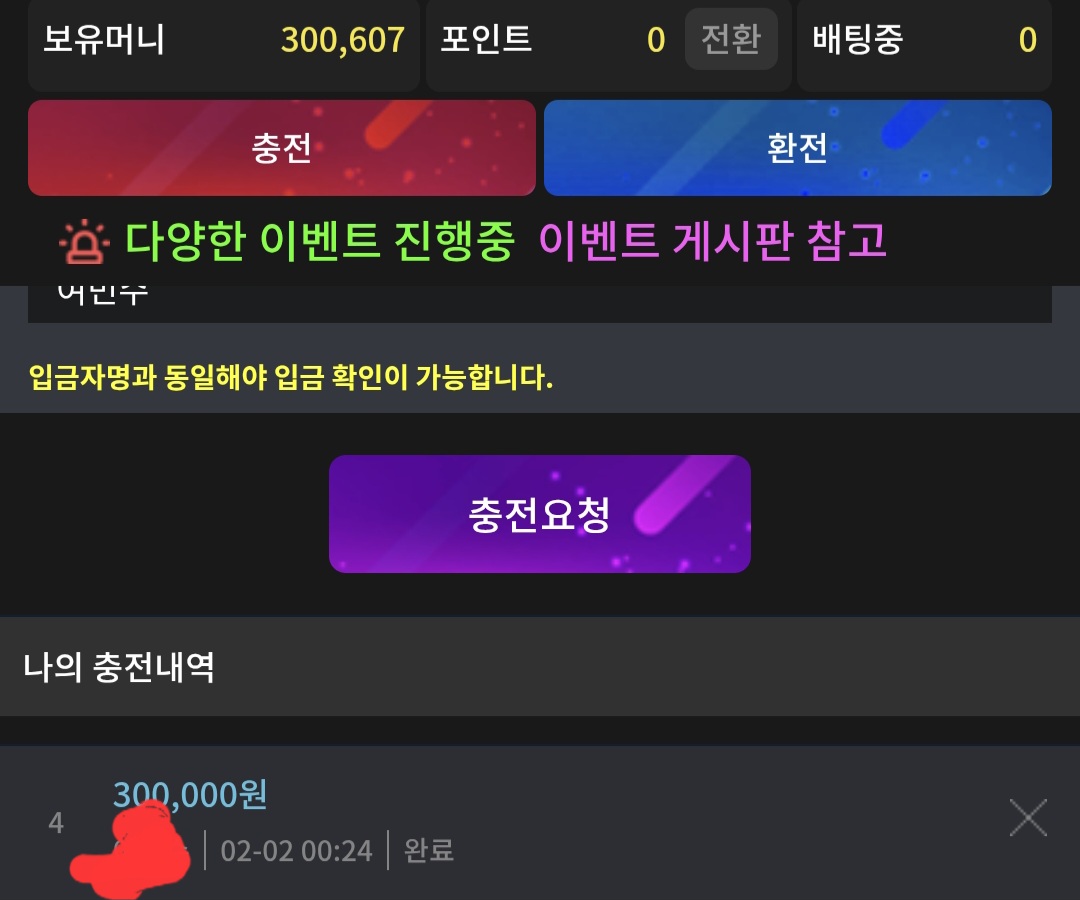Delete the 300,000원 charge history entry
This screenshot has width=1080, height=900.
tap(1028, 817)
